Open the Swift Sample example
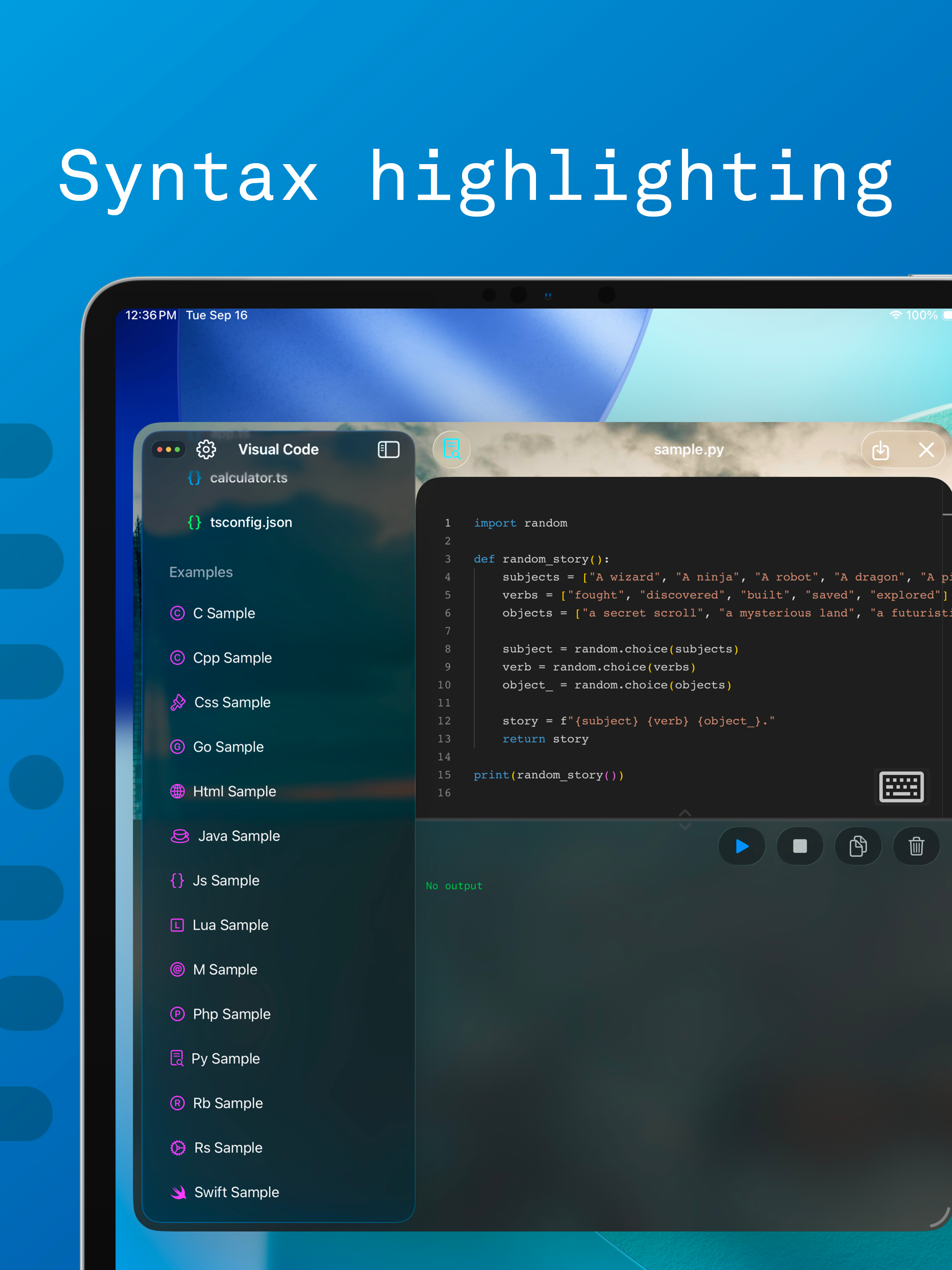This screenshot has width=952, height=1270. click(x=236, y=1192)
